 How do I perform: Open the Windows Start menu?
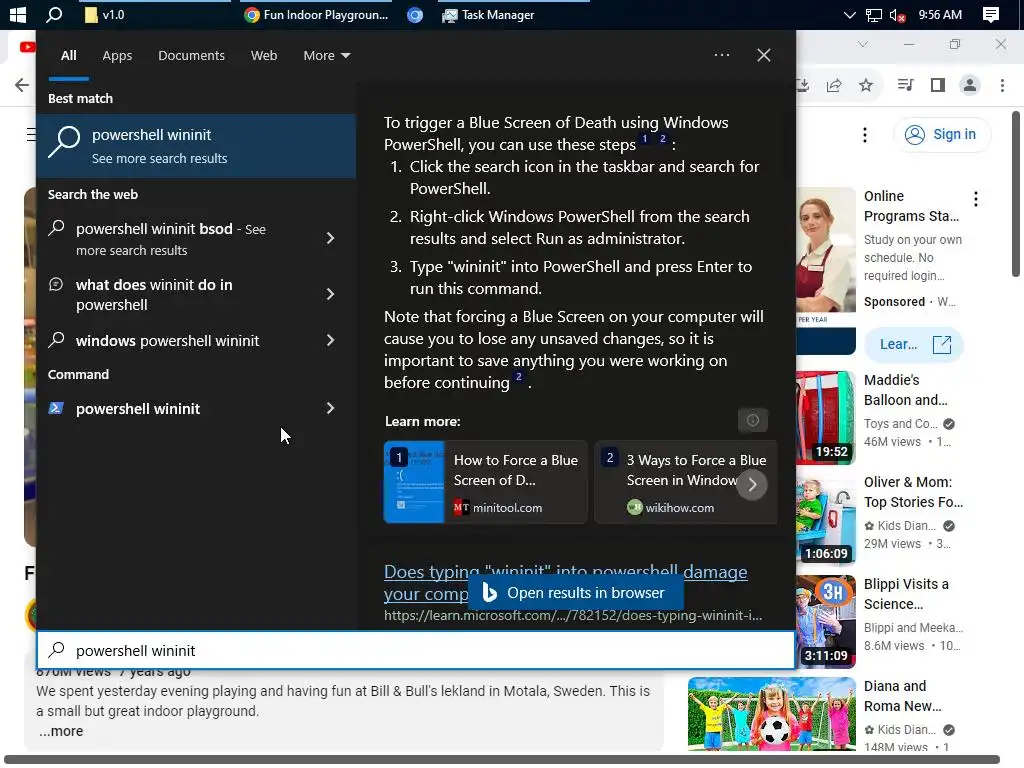[18, 14]
